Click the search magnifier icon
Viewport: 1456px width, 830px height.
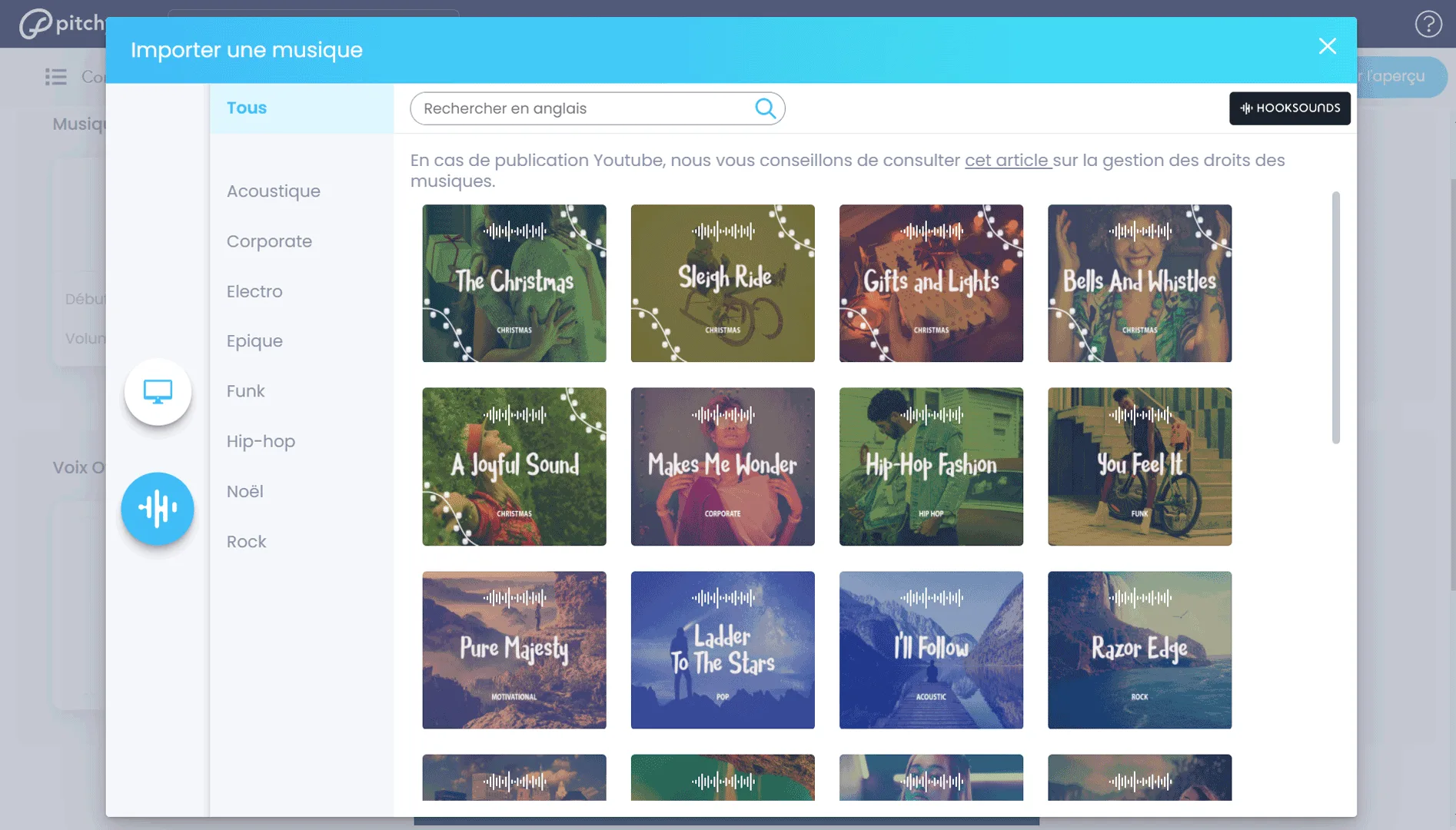coord(765,108)
